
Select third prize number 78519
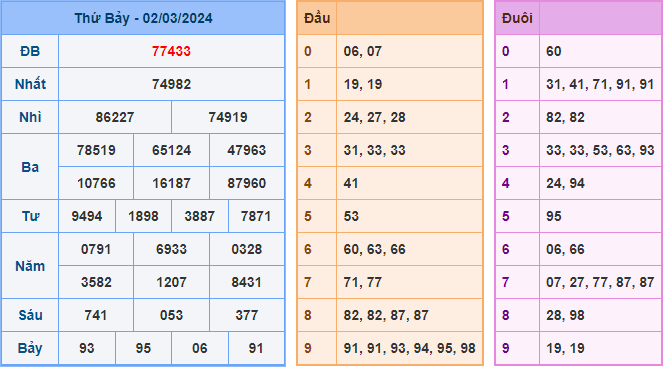point(96,150)
